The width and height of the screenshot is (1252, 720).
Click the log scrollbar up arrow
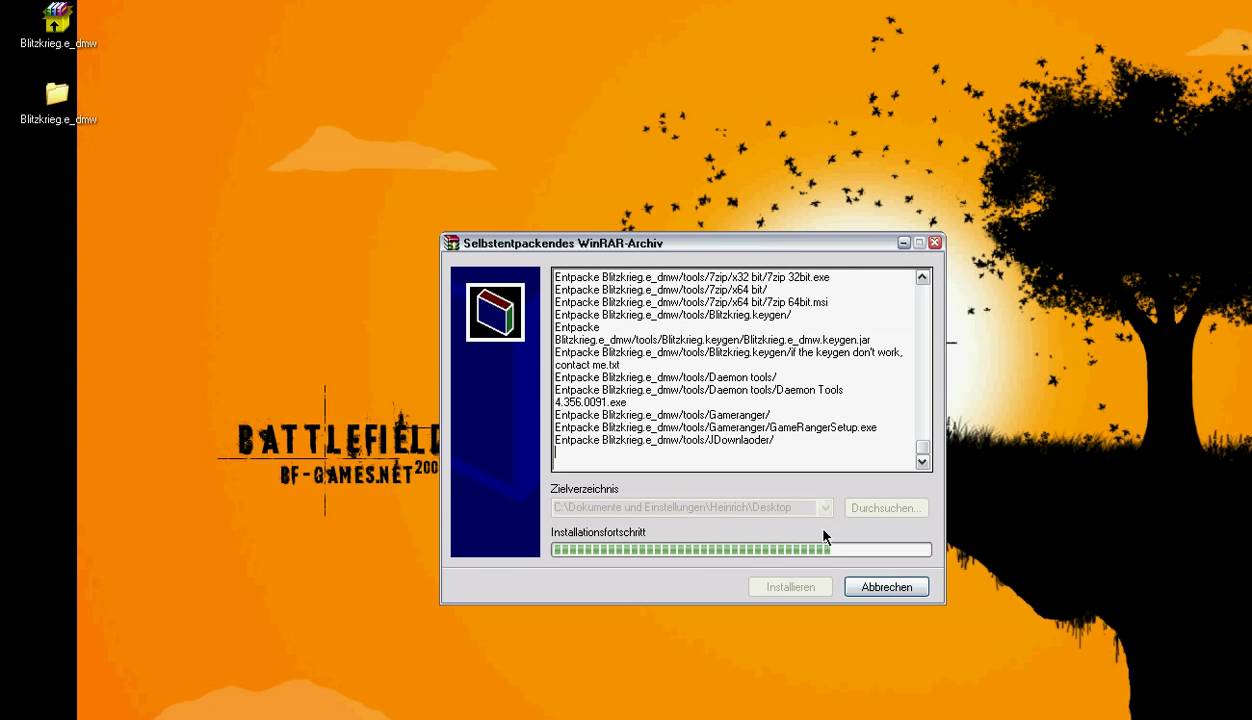923,277
